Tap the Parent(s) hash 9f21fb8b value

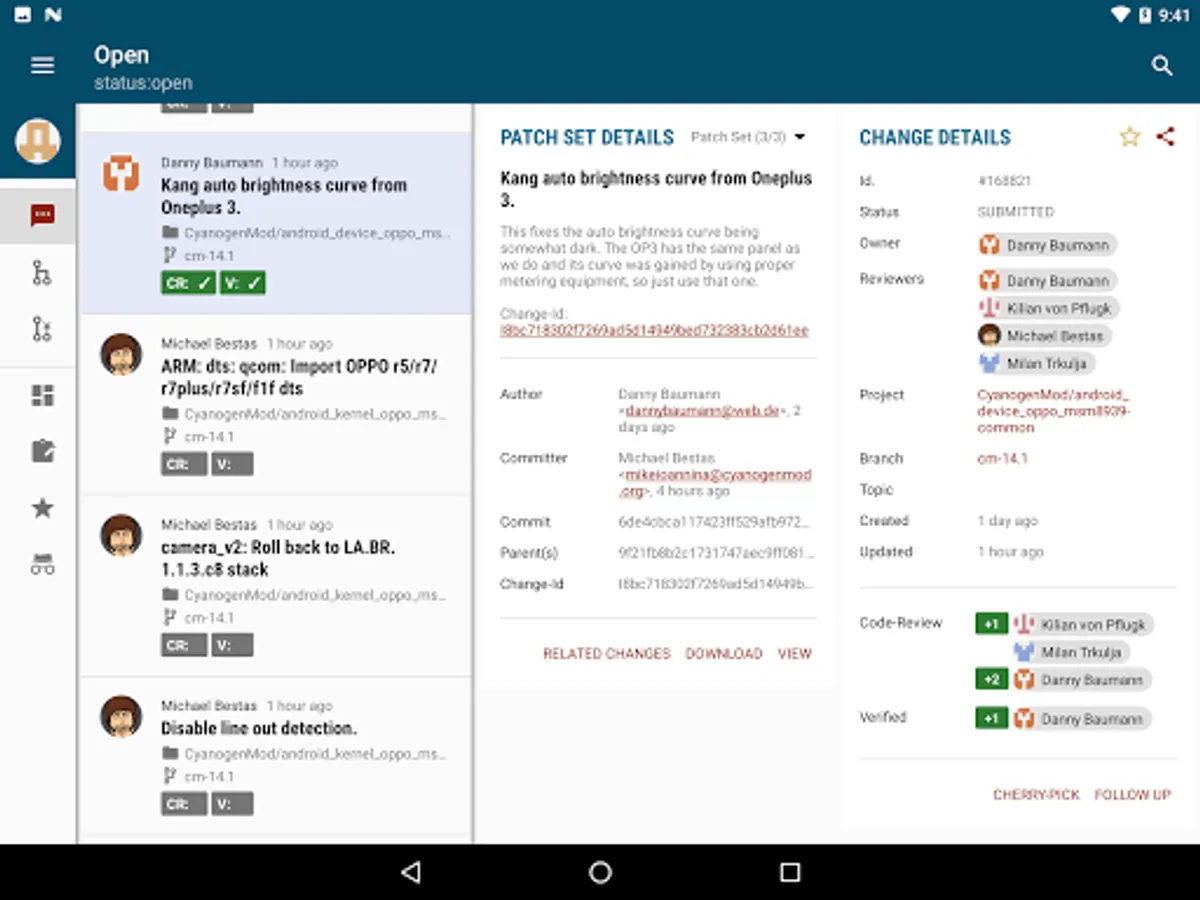[x=715, y=553]
